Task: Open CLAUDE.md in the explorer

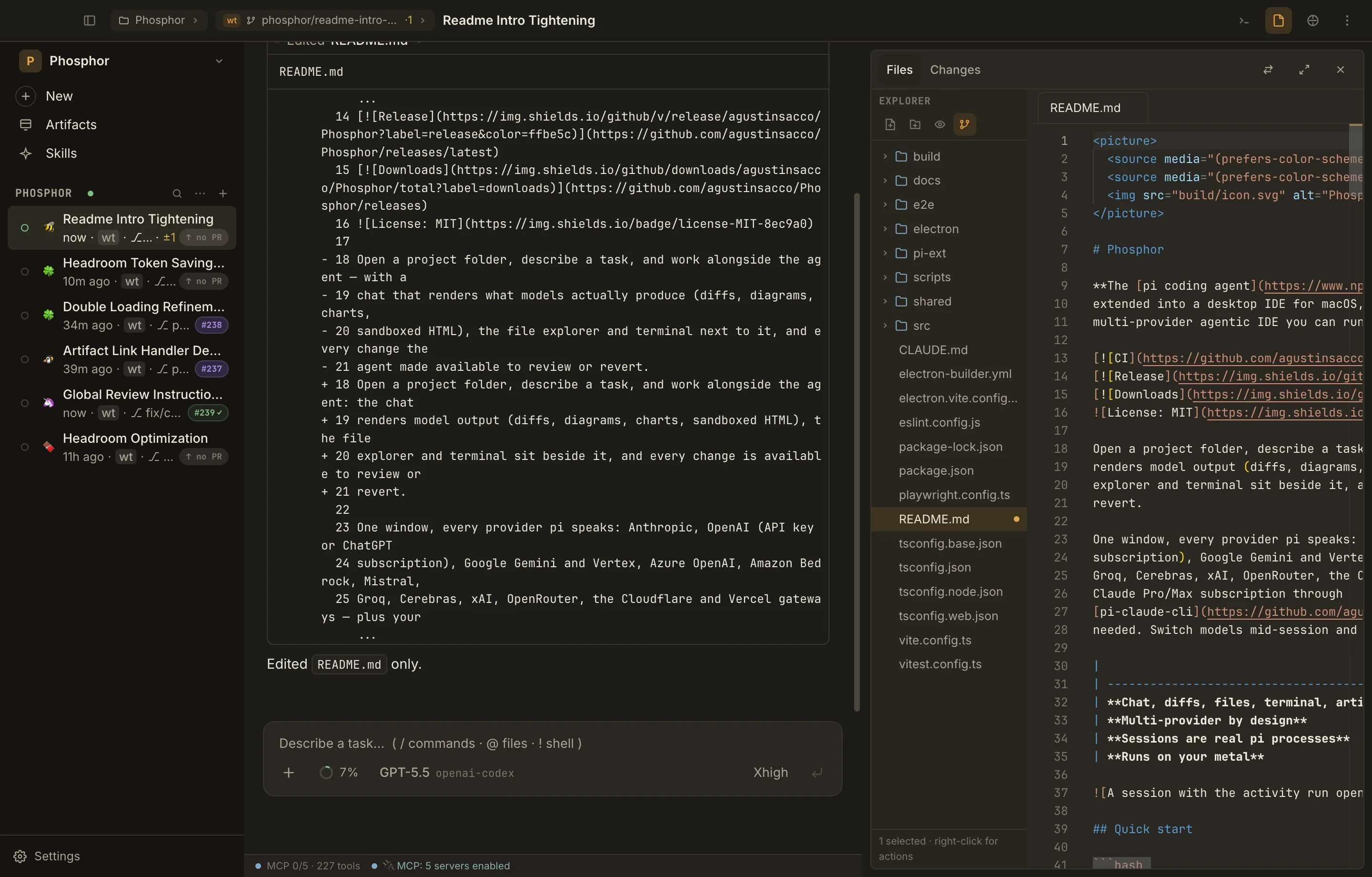Action: [x=948, y=349]
